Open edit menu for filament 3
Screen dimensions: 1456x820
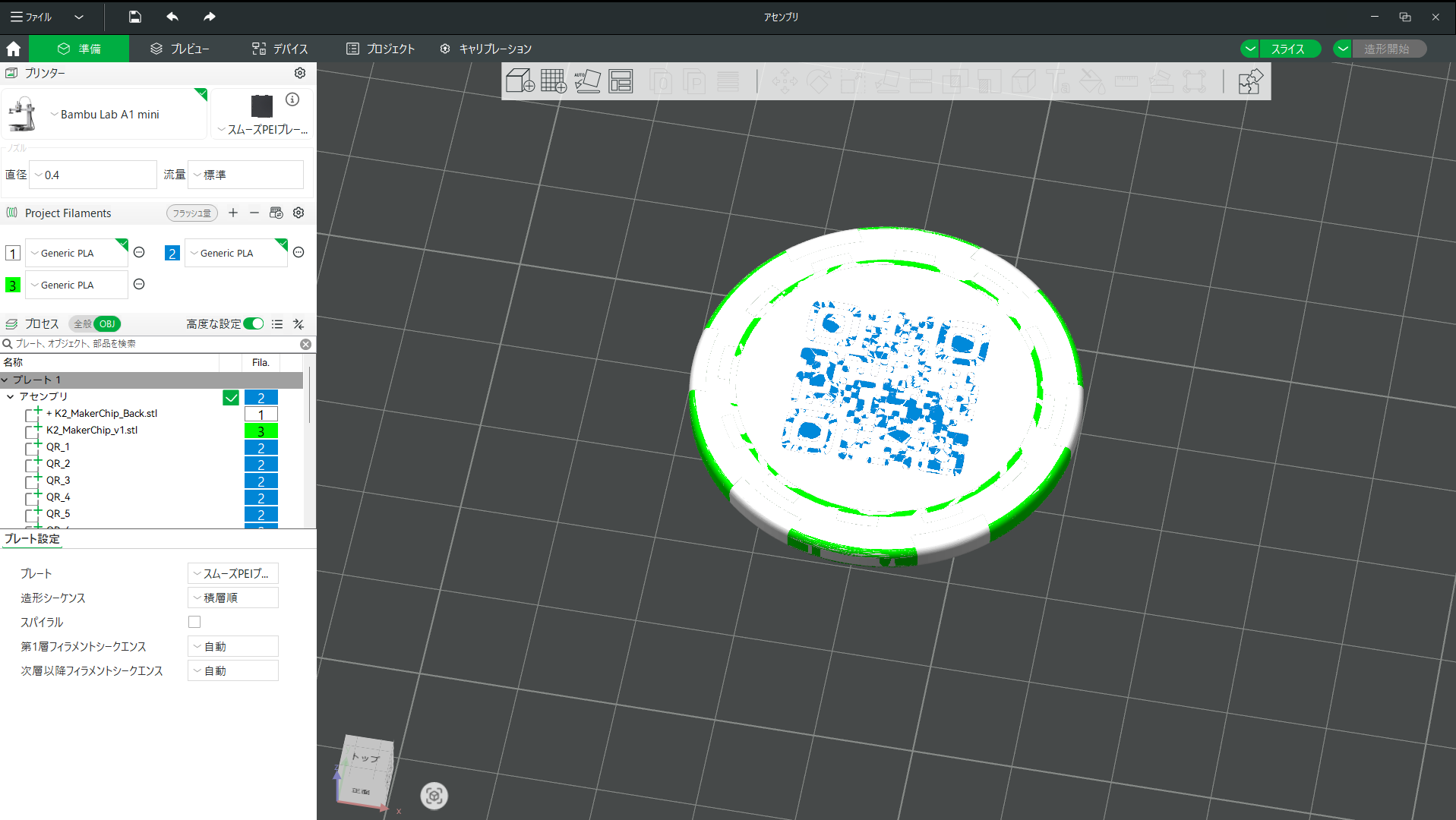[139, 284]
